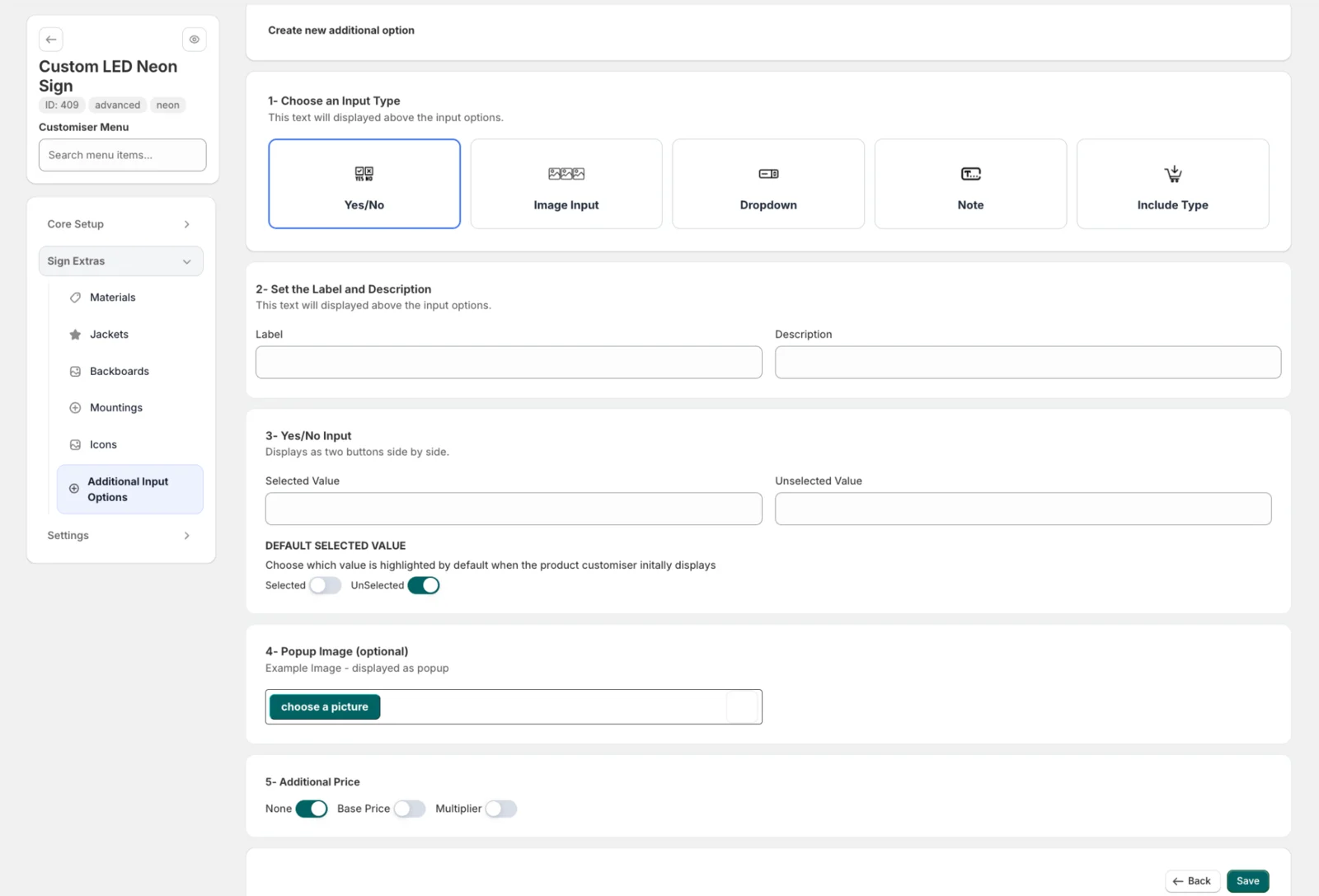Image resolution: width=1319 pixels, height=896 pixels.
Task: Focus the Search menu items field
Action: (123, 155)
